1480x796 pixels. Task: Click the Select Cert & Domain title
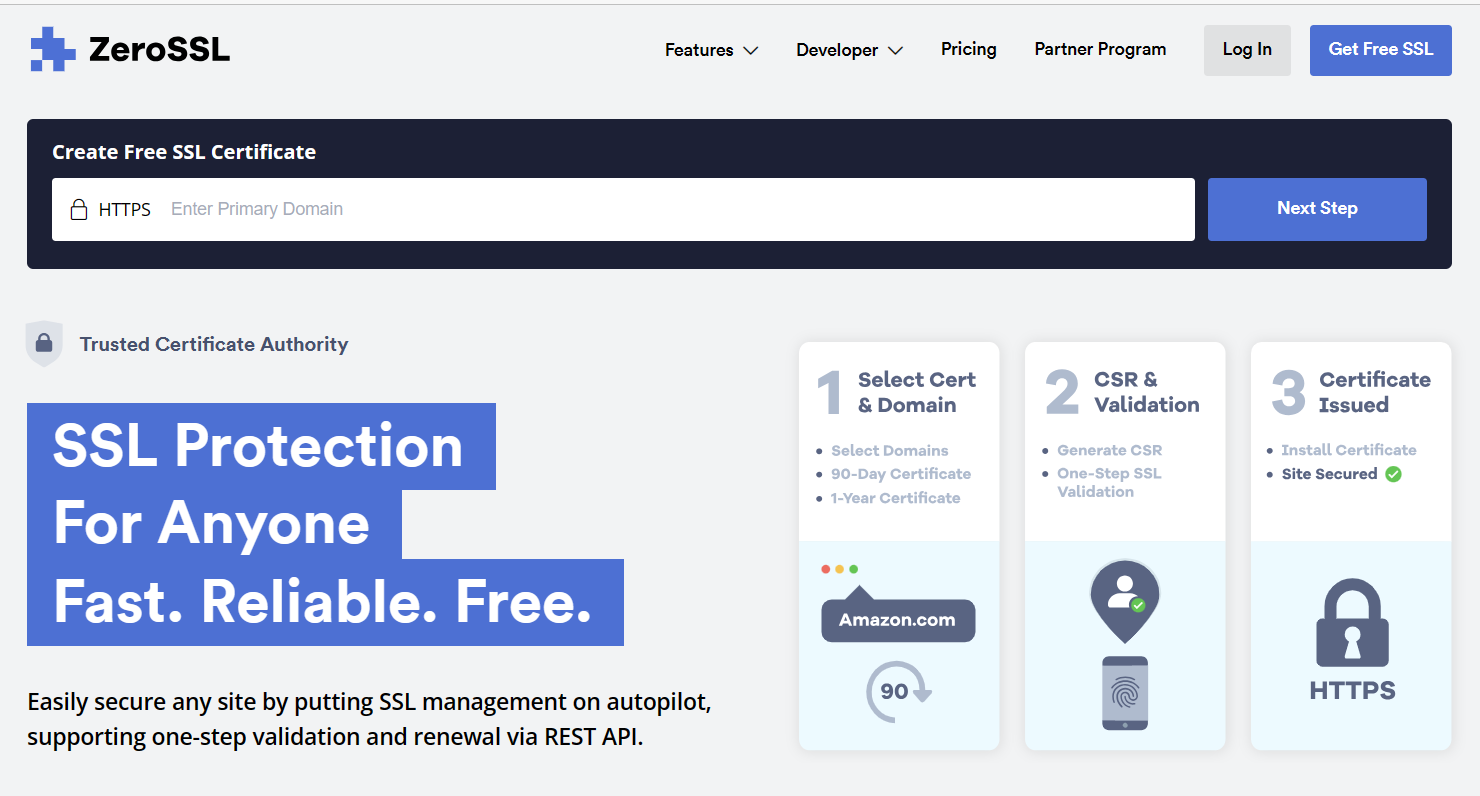point(917,392)
